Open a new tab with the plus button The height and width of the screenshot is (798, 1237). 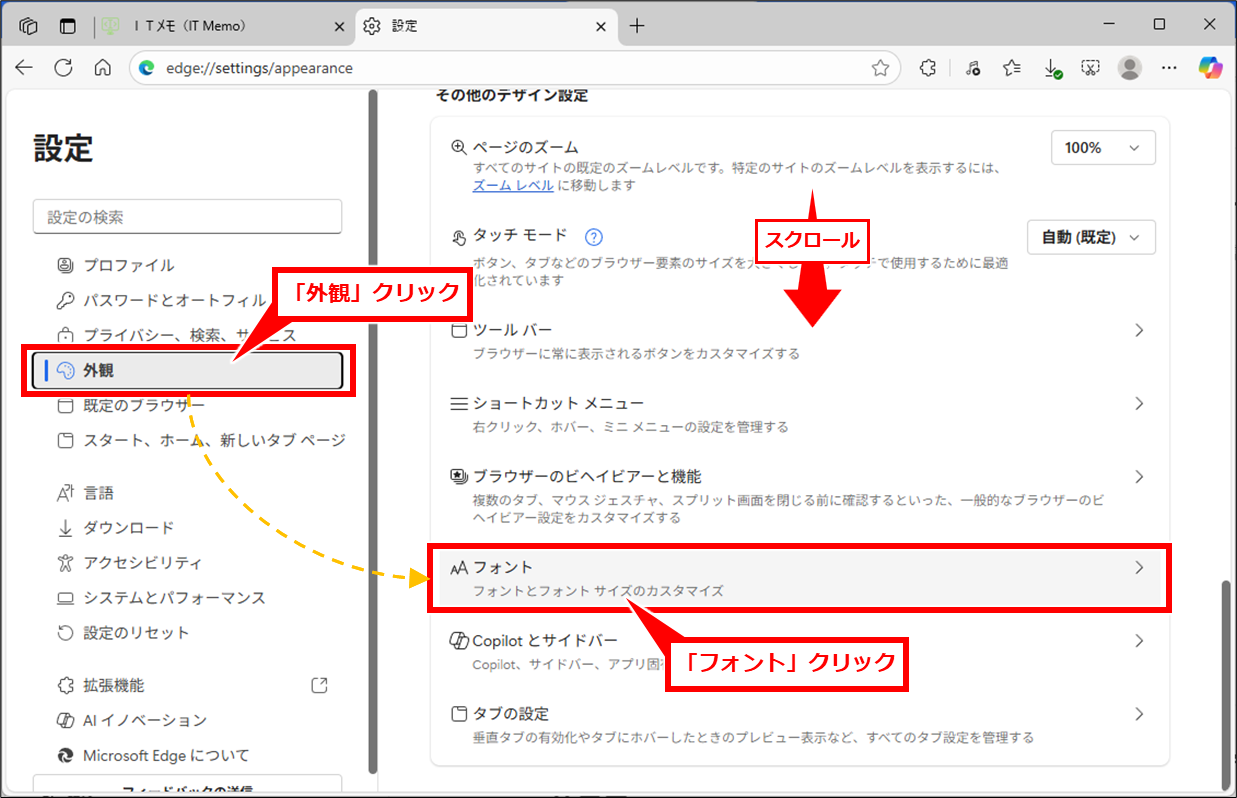(637, 26)
